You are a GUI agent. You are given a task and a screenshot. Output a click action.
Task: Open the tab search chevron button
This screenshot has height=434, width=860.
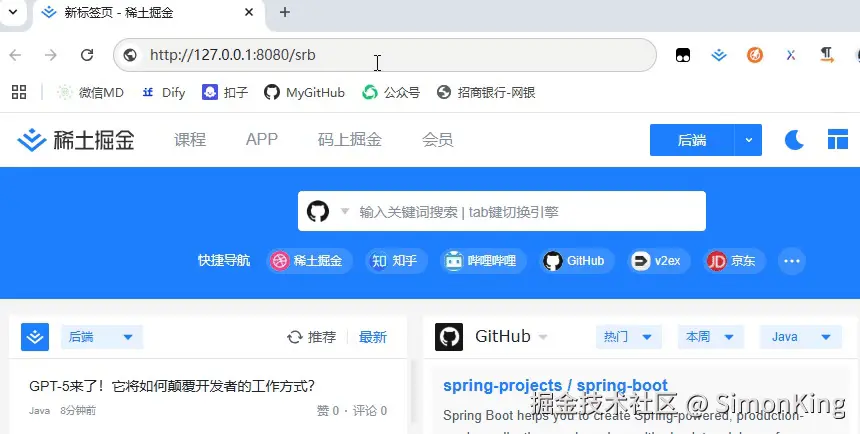coord(13,12)
